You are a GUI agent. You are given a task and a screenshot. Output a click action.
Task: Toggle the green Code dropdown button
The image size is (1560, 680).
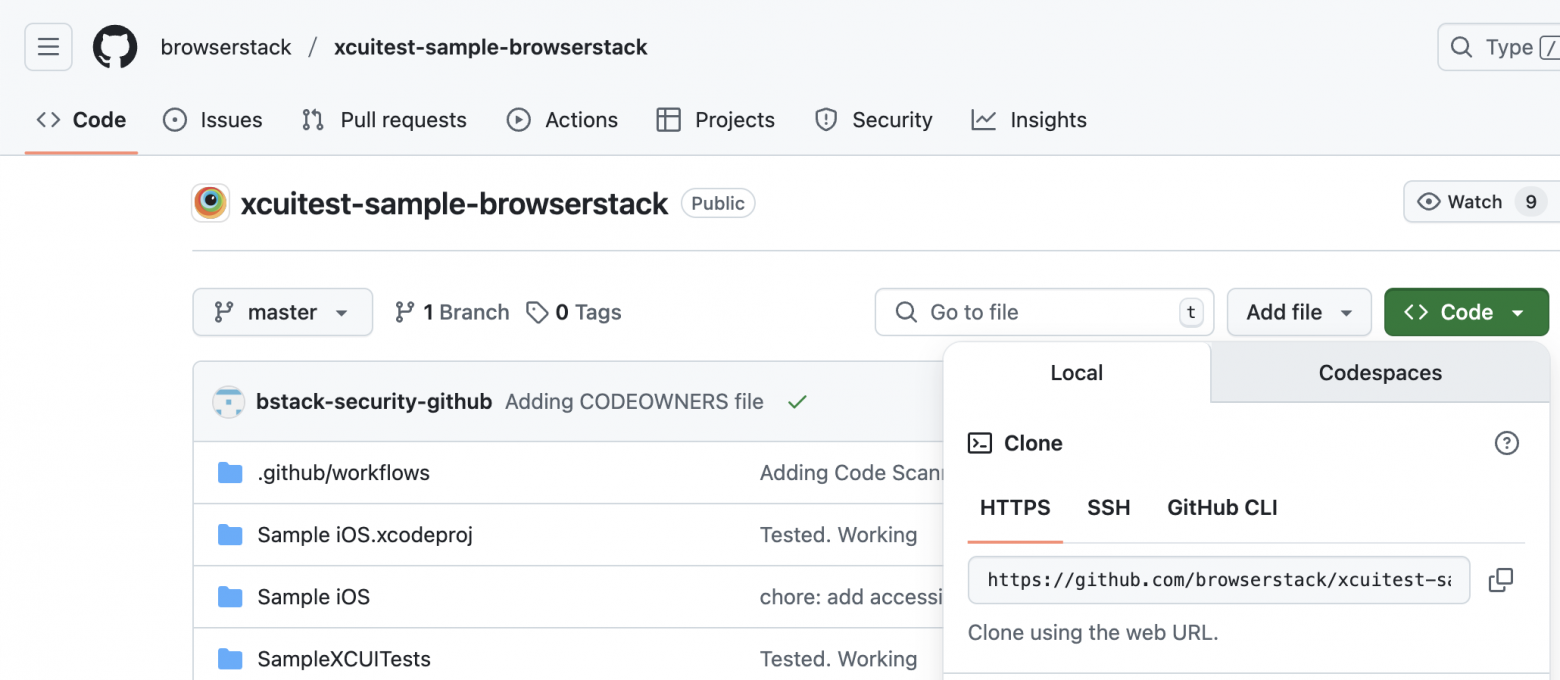click(1465, 312)
